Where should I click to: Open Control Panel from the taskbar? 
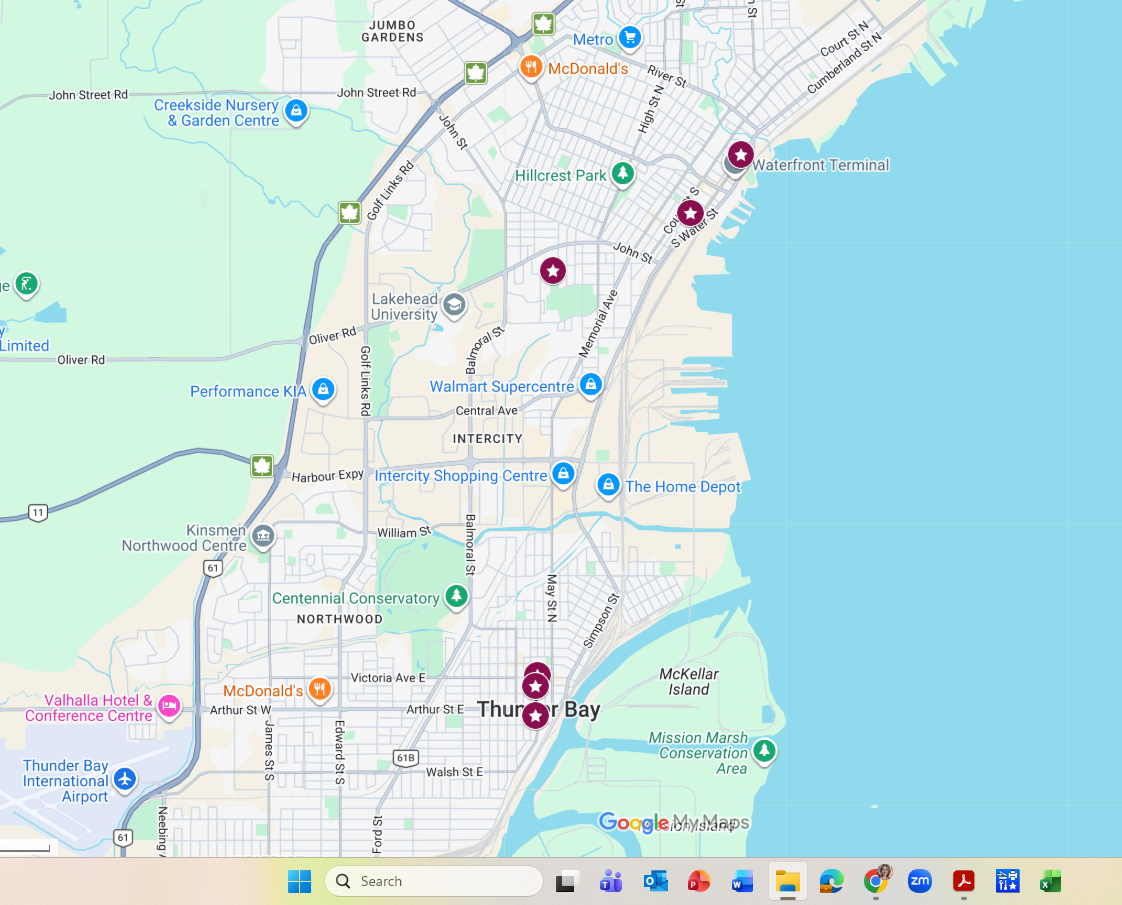pyautogui.click(x=1008, y=881)
